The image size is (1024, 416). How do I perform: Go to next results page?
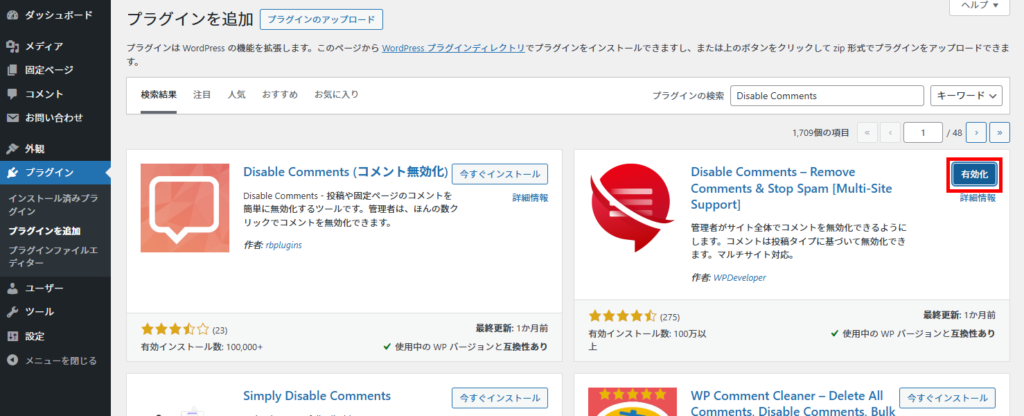click(x=976, y=133)
